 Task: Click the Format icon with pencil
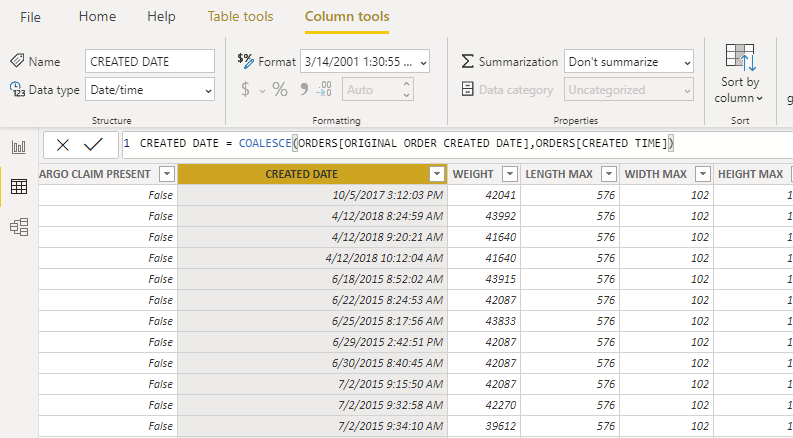tap(246, 61)
